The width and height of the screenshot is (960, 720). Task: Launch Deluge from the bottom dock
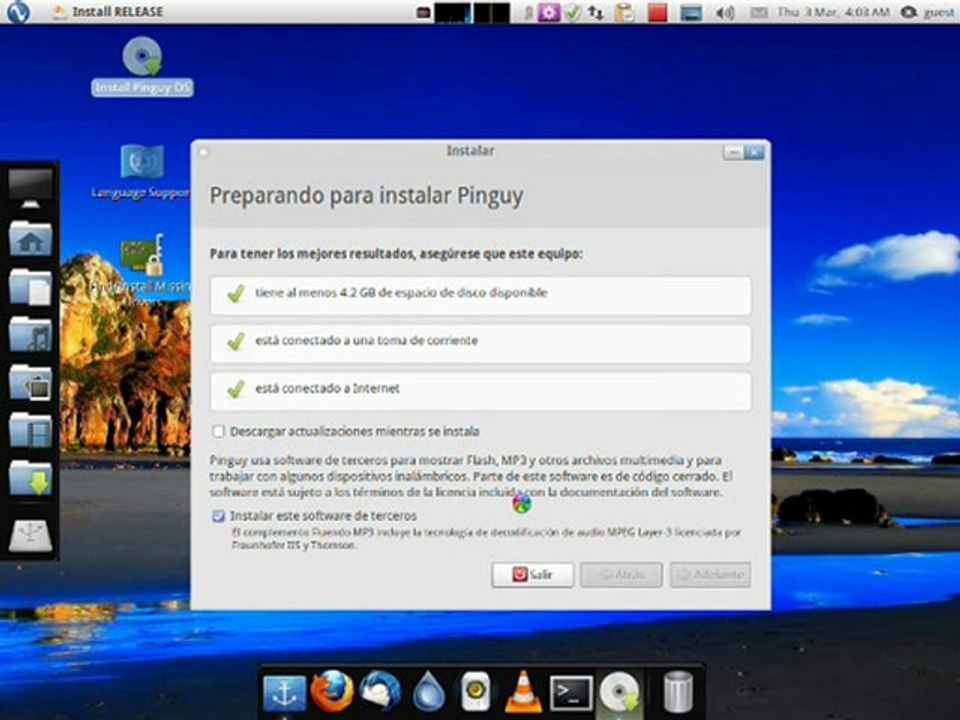click(x=429, y=692)
